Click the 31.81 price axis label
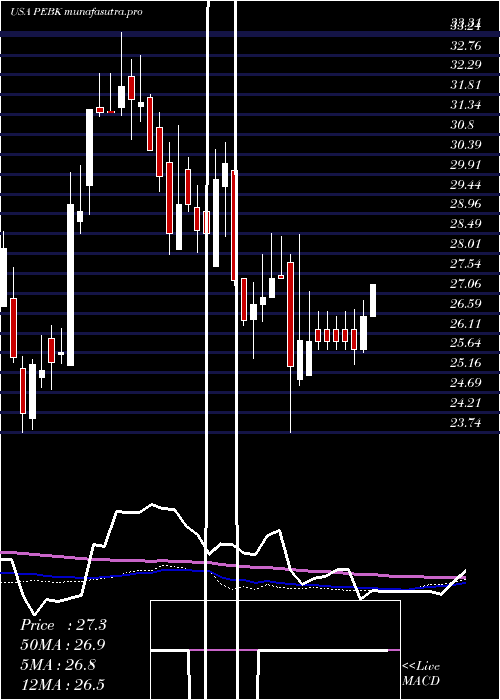The width and height of the screenshot is (500, 700). 466,85
